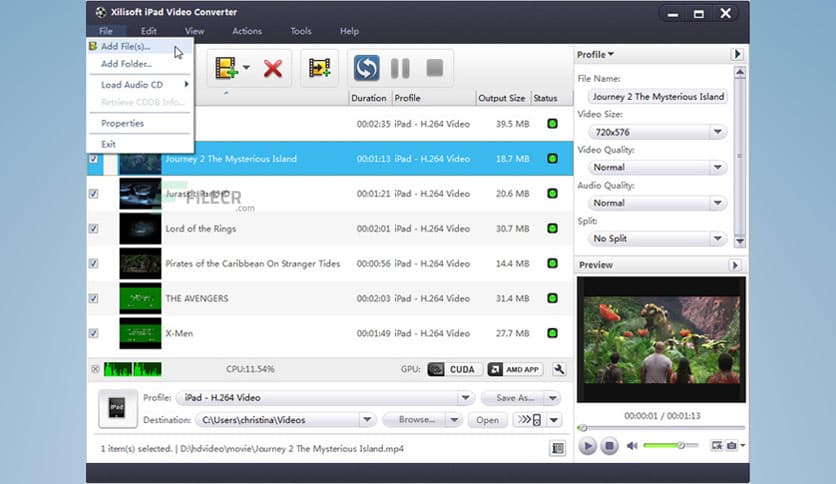836x484 pixels.
Task: Stop conversion using the square stop icon
Action: [x=435, y=68]
